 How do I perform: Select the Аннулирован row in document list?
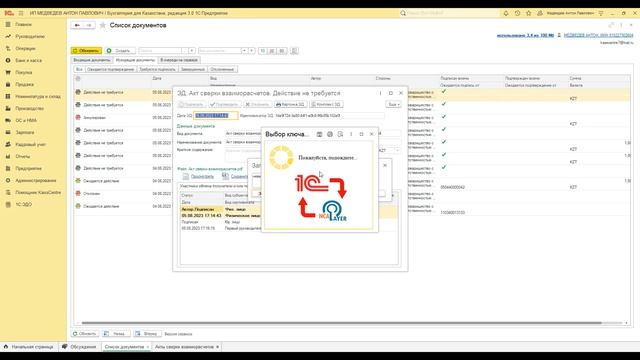pyautogui.click(x=122, y=118)
